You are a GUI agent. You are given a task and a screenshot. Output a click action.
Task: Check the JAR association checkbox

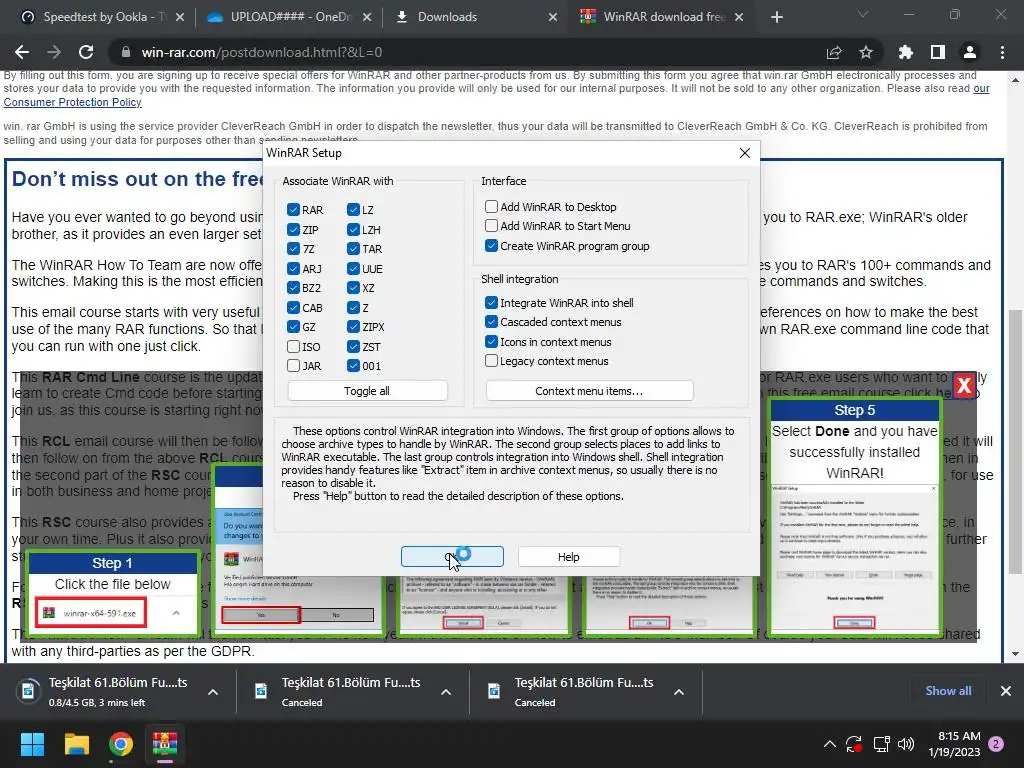pos(293,366)
